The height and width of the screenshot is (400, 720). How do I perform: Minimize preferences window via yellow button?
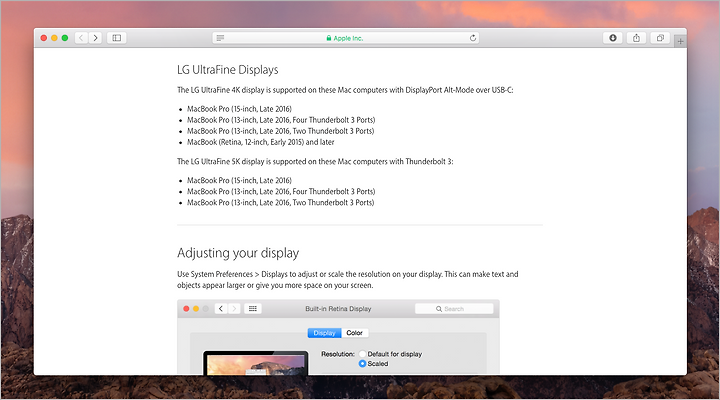pyautogui.click(x=196, y=309)
